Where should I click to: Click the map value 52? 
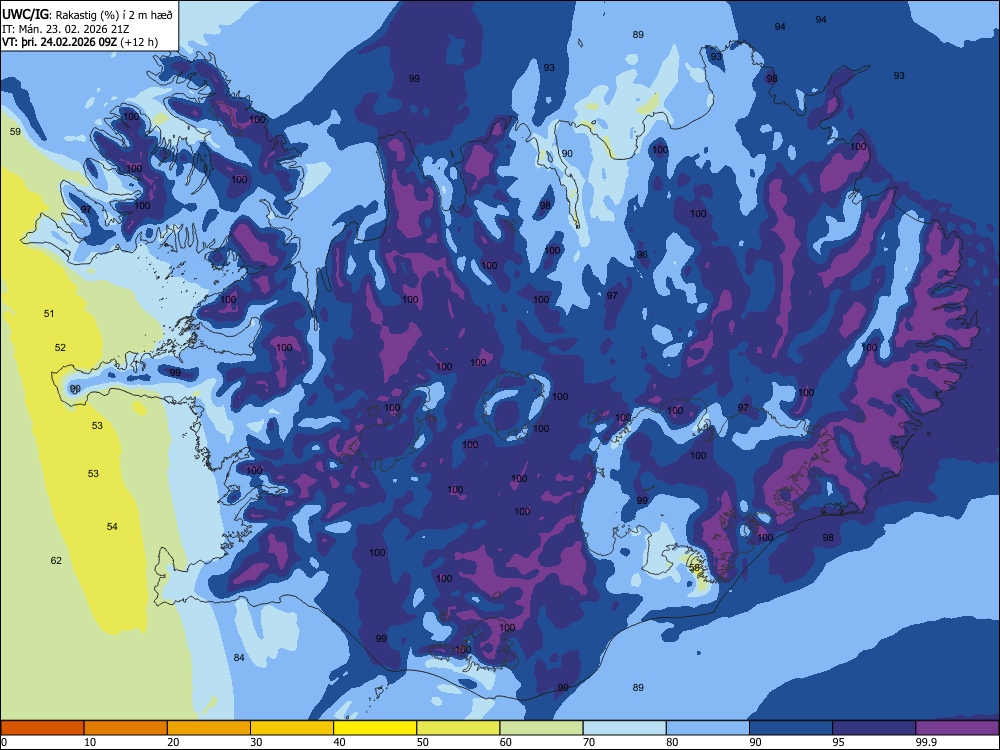coord(60,348)
